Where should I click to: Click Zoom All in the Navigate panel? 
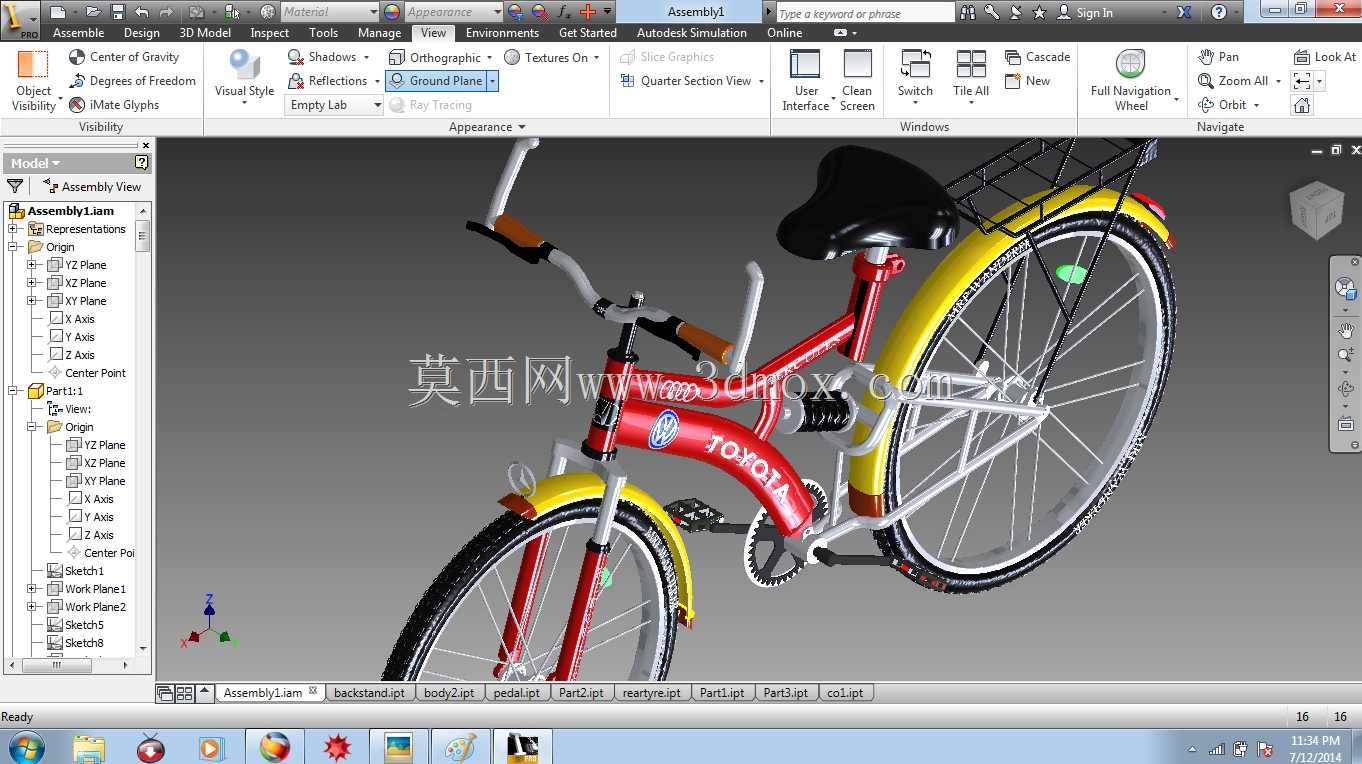pyautogui.click(x=1233, y=81)
